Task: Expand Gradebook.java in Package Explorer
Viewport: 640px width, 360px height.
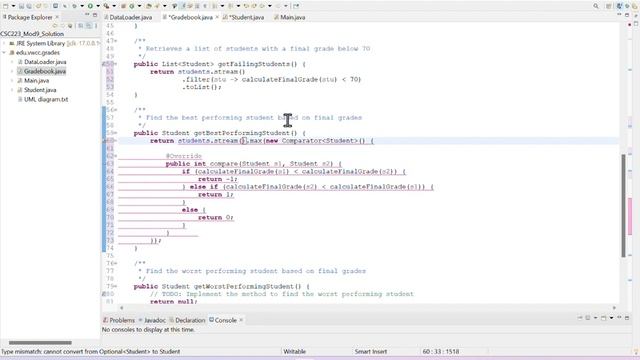Action: 12,71
